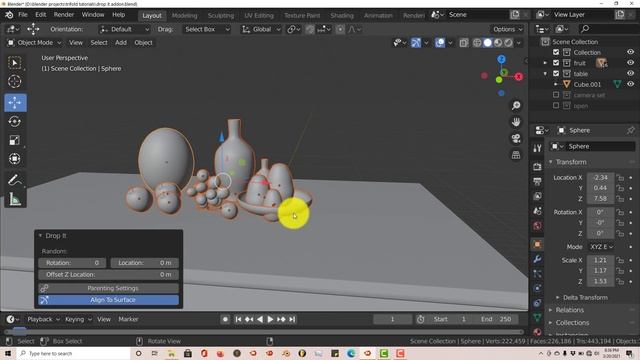This screenshot has height=360, width=640.
Task: Select the Measure tool
Action: pyautogui.click(x=15, y=199)
